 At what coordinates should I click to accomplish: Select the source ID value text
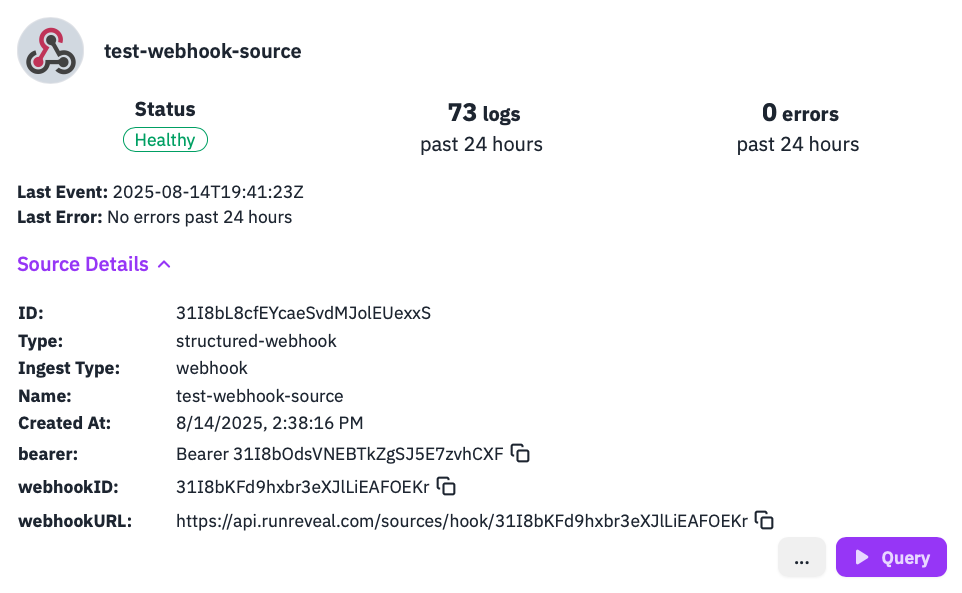point(303,312)
